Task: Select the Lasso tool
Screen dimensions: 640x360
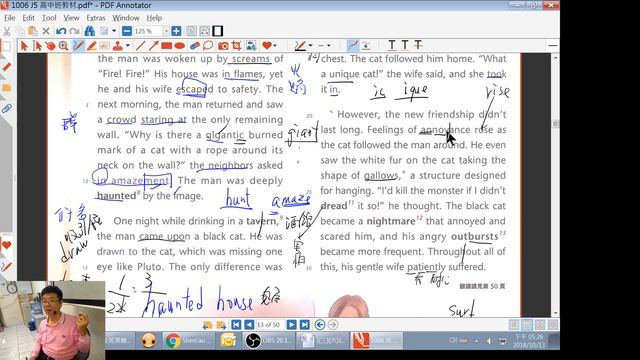Action: coord(208,46)
